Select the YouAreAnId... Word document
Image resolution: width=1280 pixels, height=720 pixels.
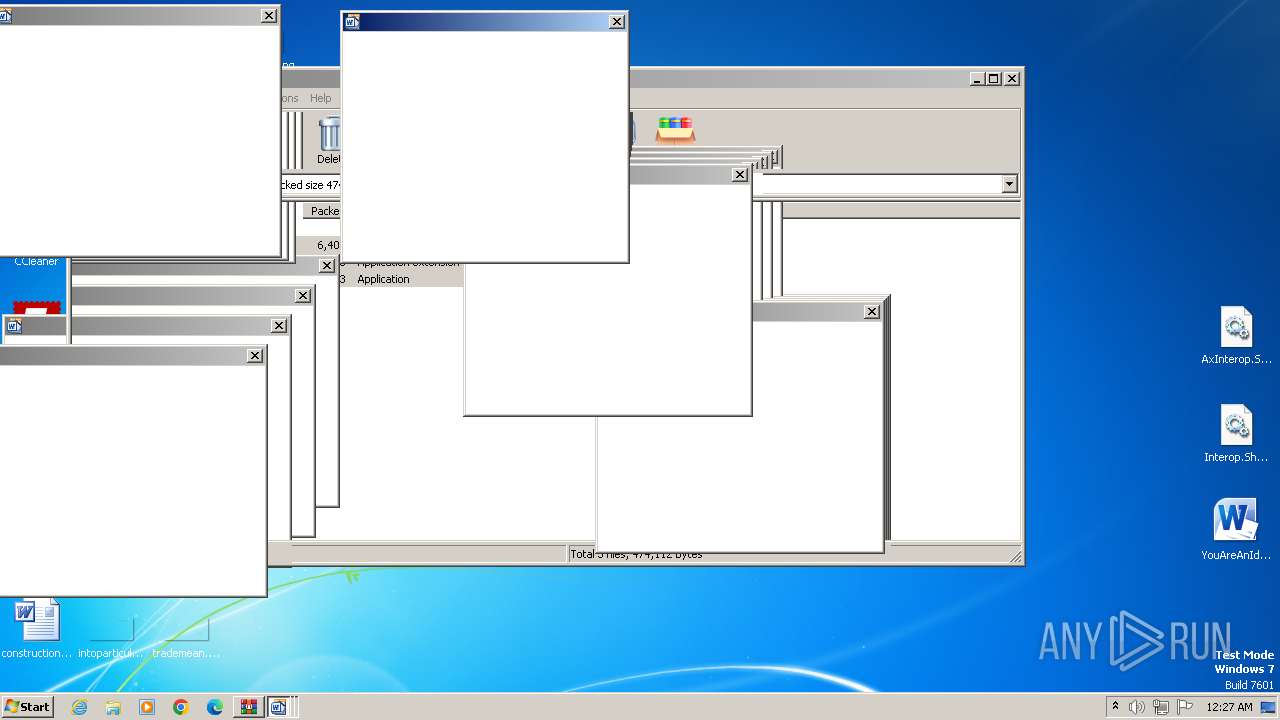(1236, 530)
